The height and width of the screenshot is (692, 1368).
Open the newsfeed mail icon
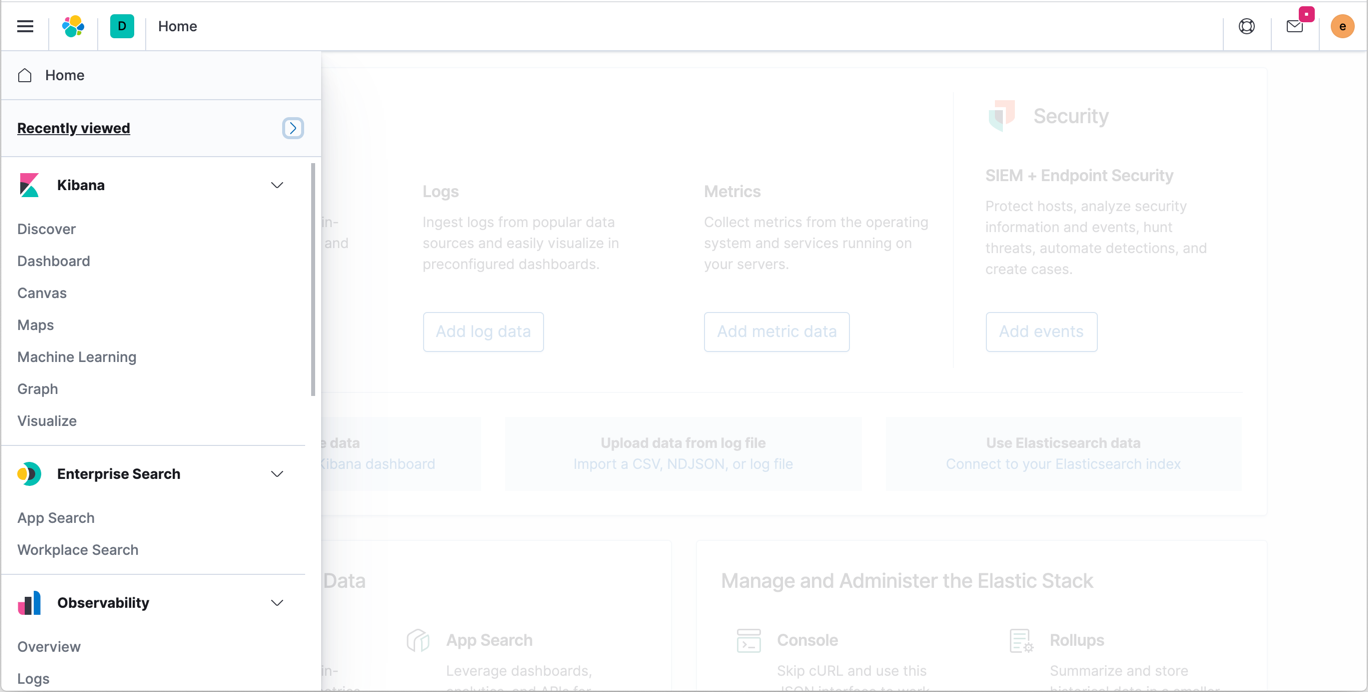1295,26
